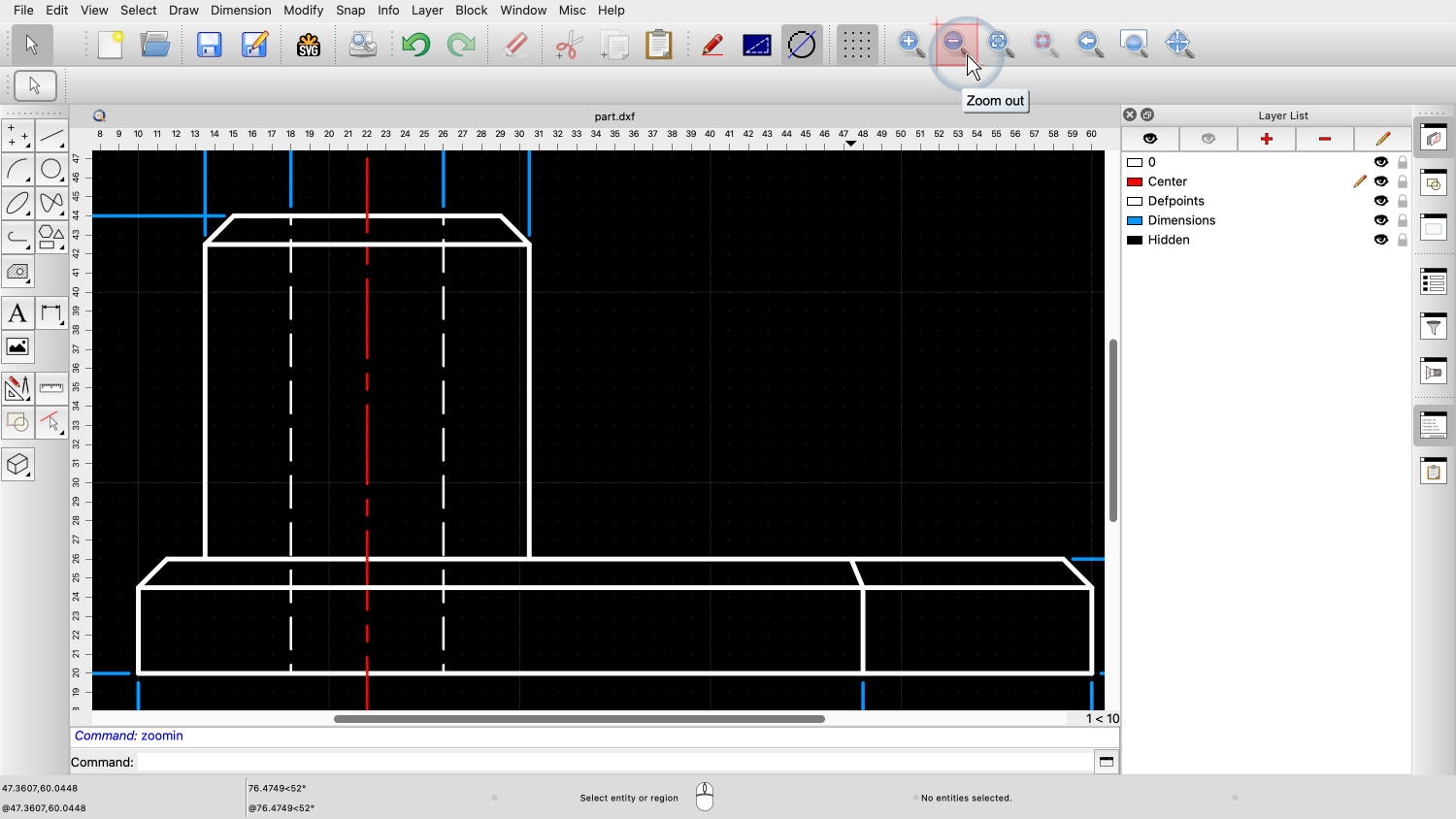Export the drawing as SVG

click(308, 44)
